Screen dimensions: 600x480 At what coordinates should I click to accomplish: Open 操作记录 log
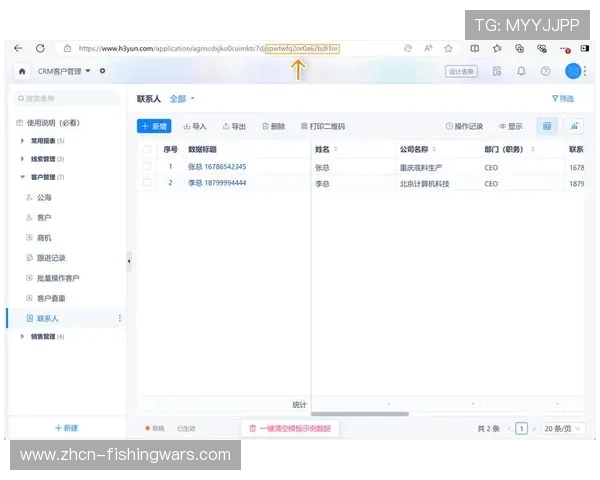[464, 126]
